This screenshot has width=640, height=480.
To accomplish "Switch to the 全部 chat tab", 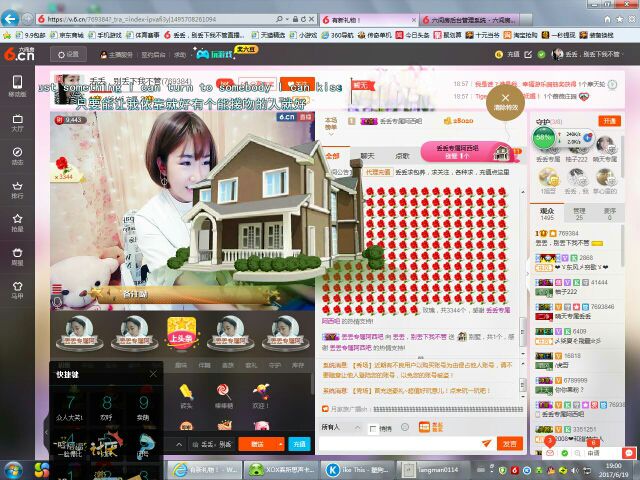I will pyautogui.click(x=333, y=156).
